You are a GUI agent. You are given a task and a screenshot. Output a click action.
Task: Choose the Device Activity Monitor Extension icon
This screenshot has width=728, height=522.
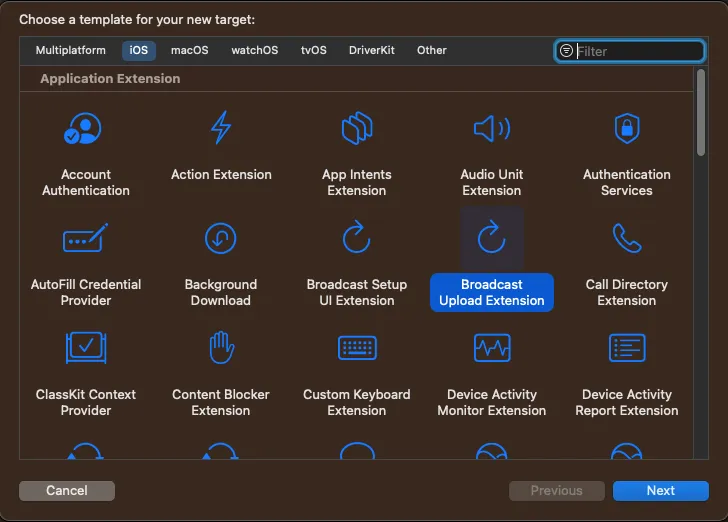point(492,348)
